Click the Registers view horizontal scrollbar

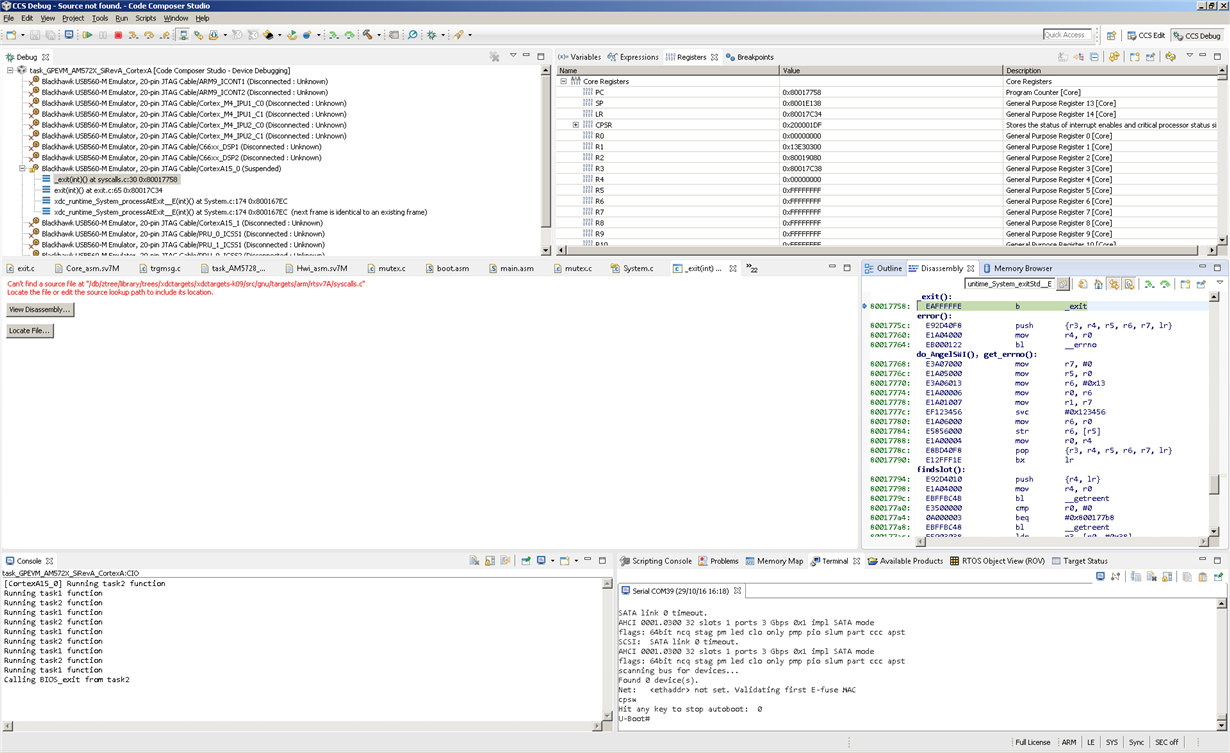tap(885, 251)
